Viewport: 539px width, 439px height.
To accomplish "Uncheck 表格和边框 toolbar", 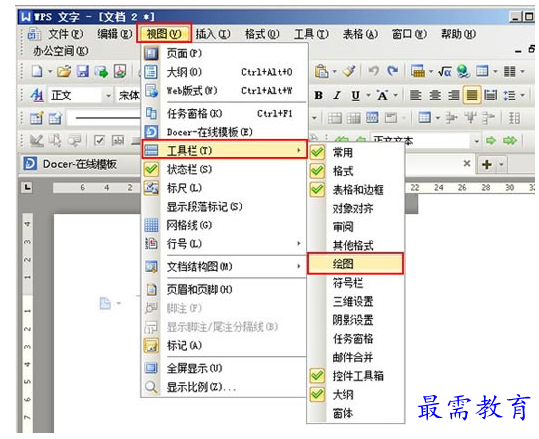I will [355, 189].
